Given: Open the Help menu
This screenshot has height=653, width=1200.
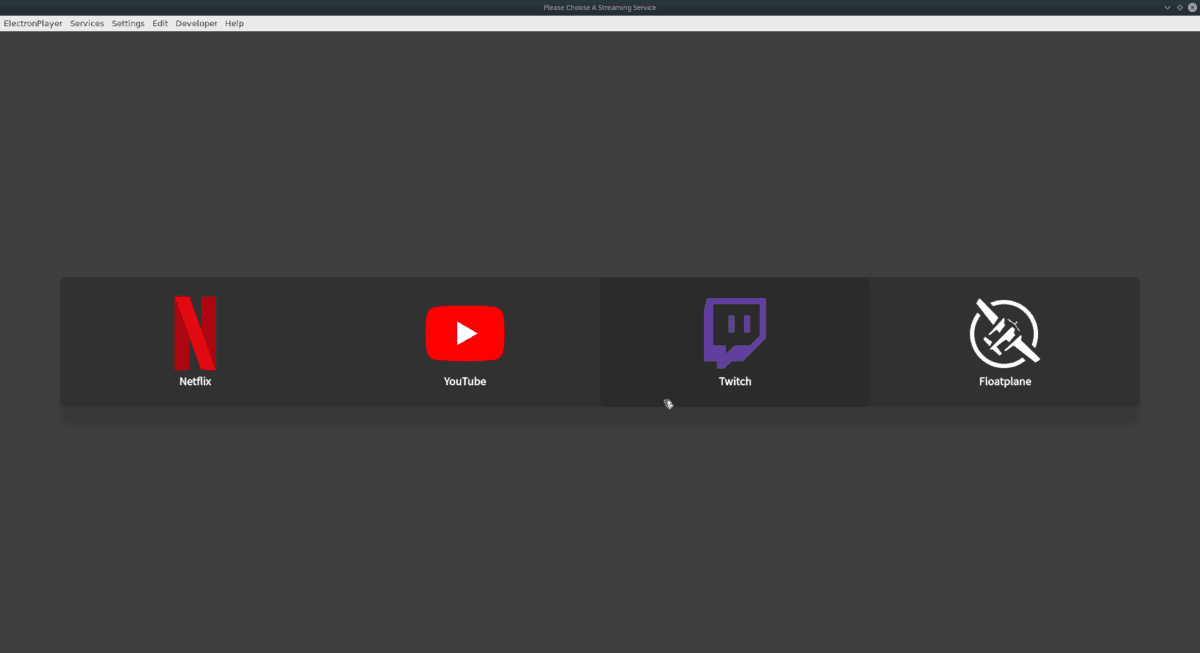Looking at the screenshot, I should (x=234, y=23).
